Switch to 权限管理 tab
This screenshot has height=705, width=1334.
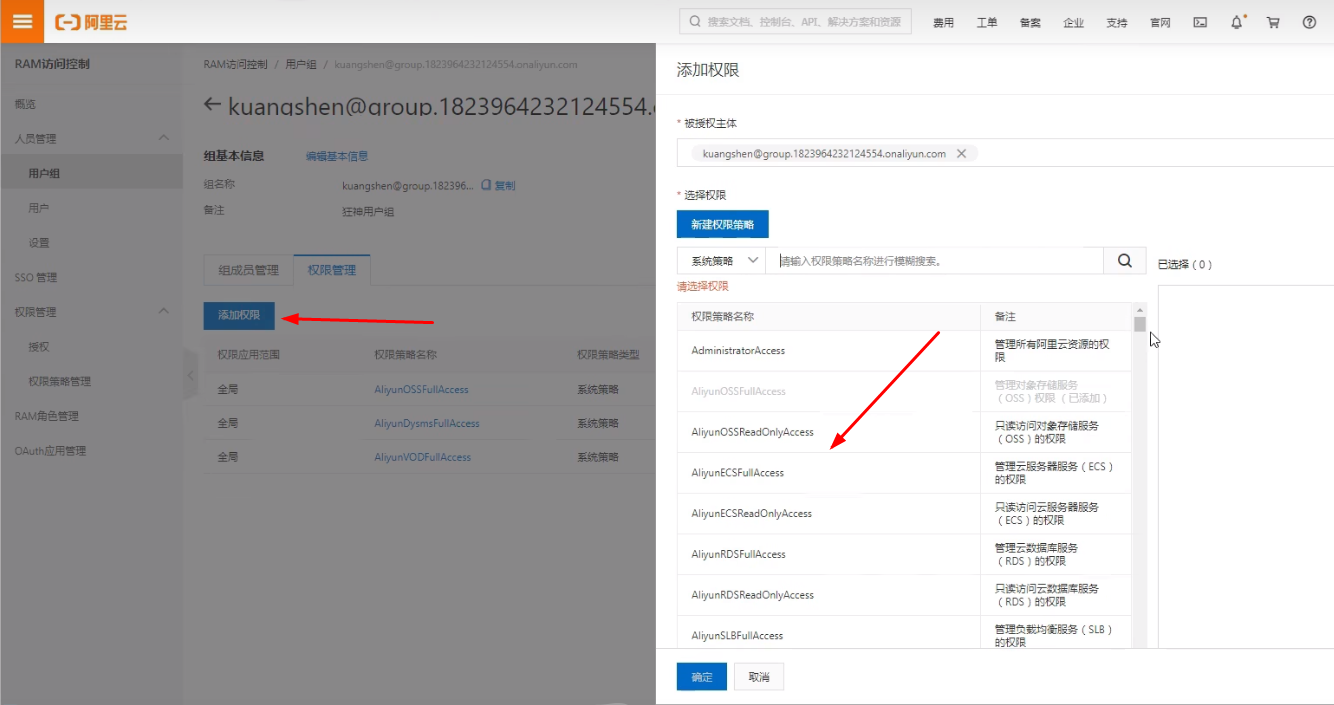coord(332,270)
